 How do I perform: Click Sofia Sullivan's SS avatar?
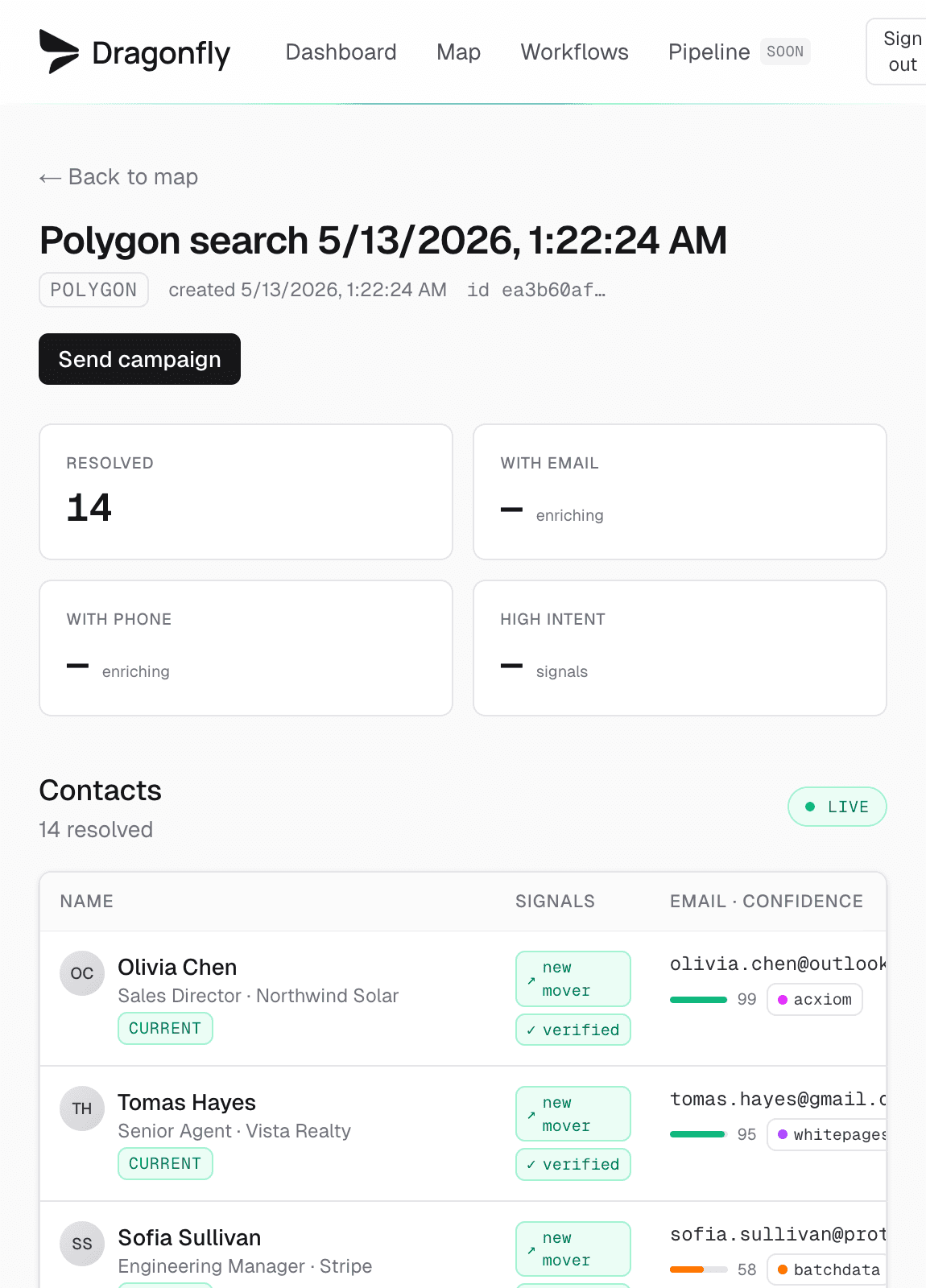point(82,1244)
